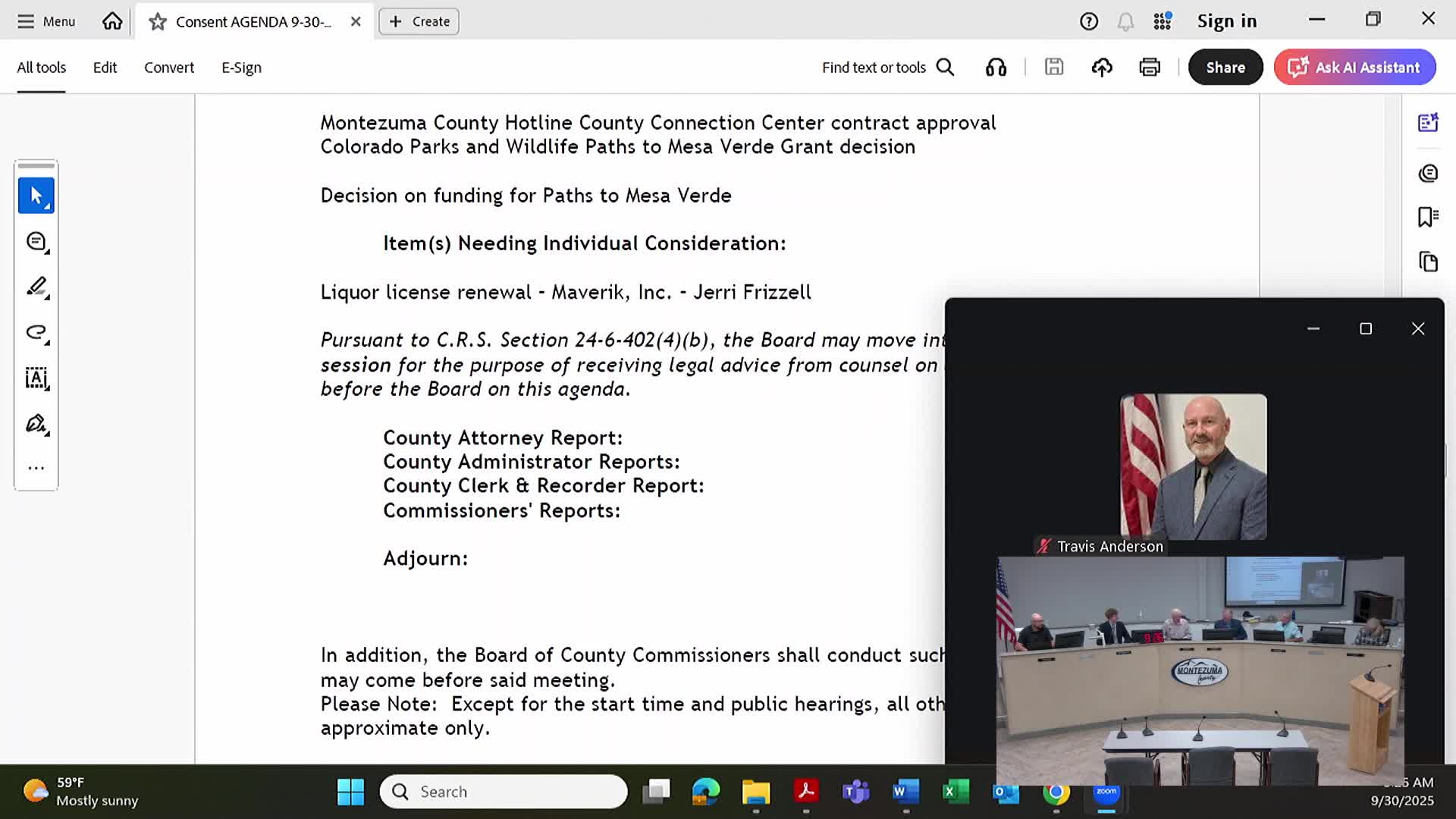The height and width of the screenshot is (819, 1456).
Task: Open the fill and sign pen tool
Action: pyautogui.click(x=36, y=423)
